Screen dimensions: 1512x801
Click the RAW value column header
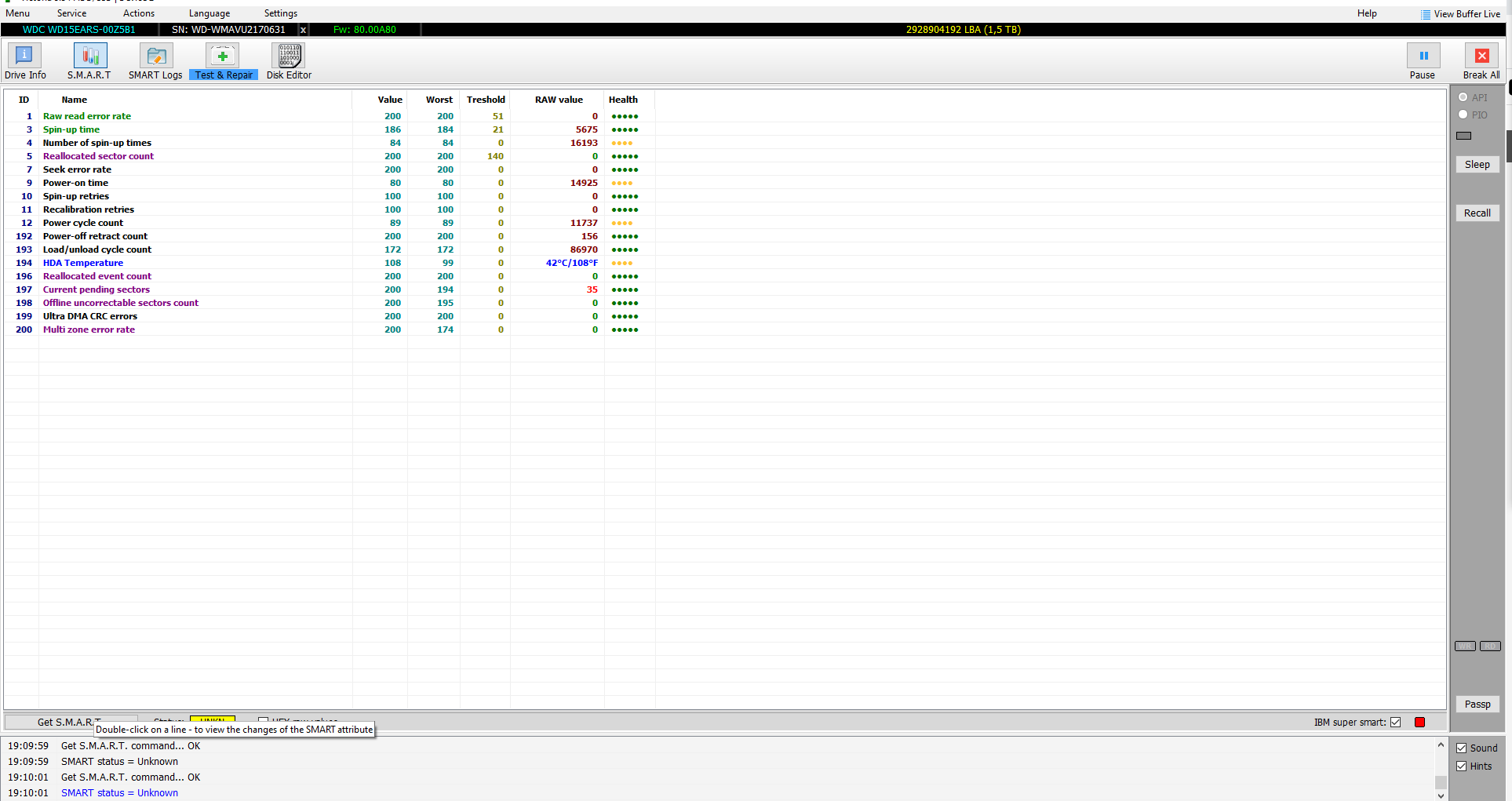point(559,100)
